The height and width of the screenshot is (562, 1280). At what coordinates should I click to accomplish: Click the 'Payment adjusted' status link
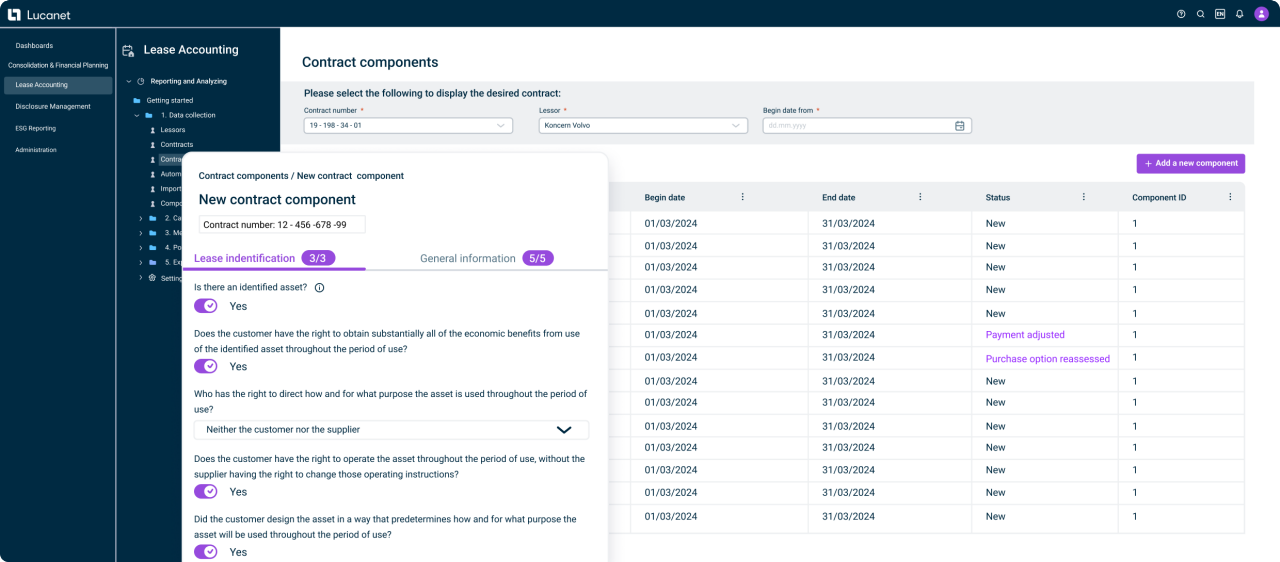point(1024,335)
